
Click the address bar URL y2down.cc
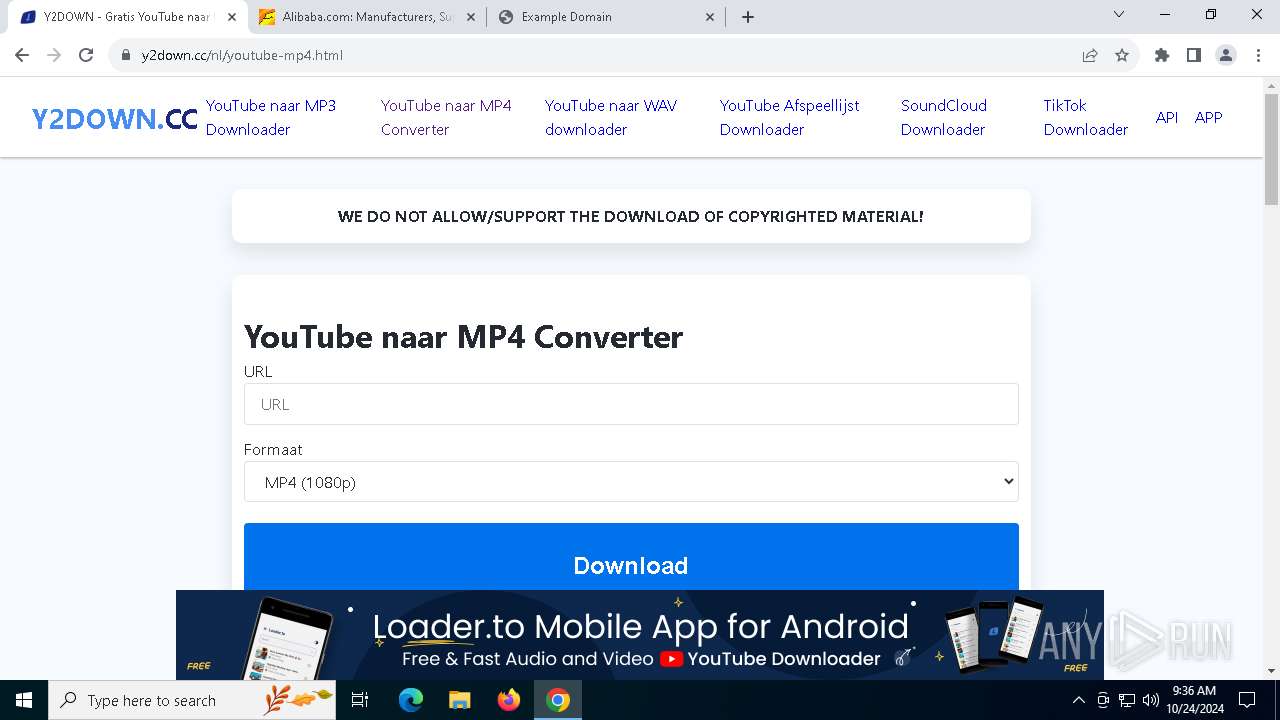pos(242,55)
